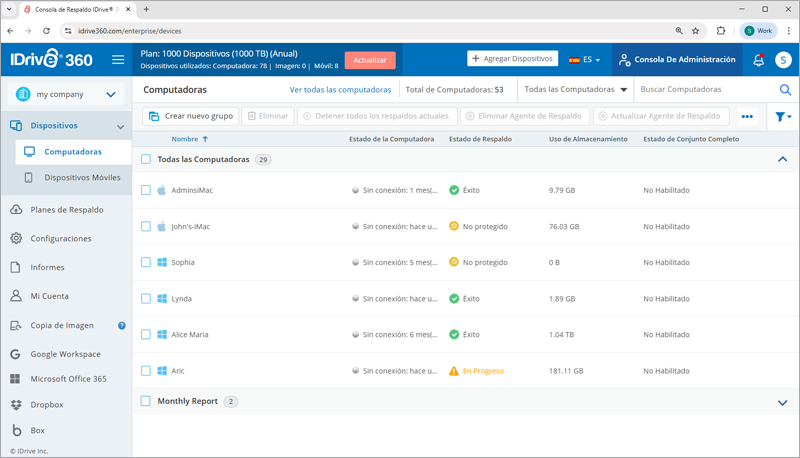Go to Planes de Respaldo section
Screen dimensions: 800x458
pos(66,210)
